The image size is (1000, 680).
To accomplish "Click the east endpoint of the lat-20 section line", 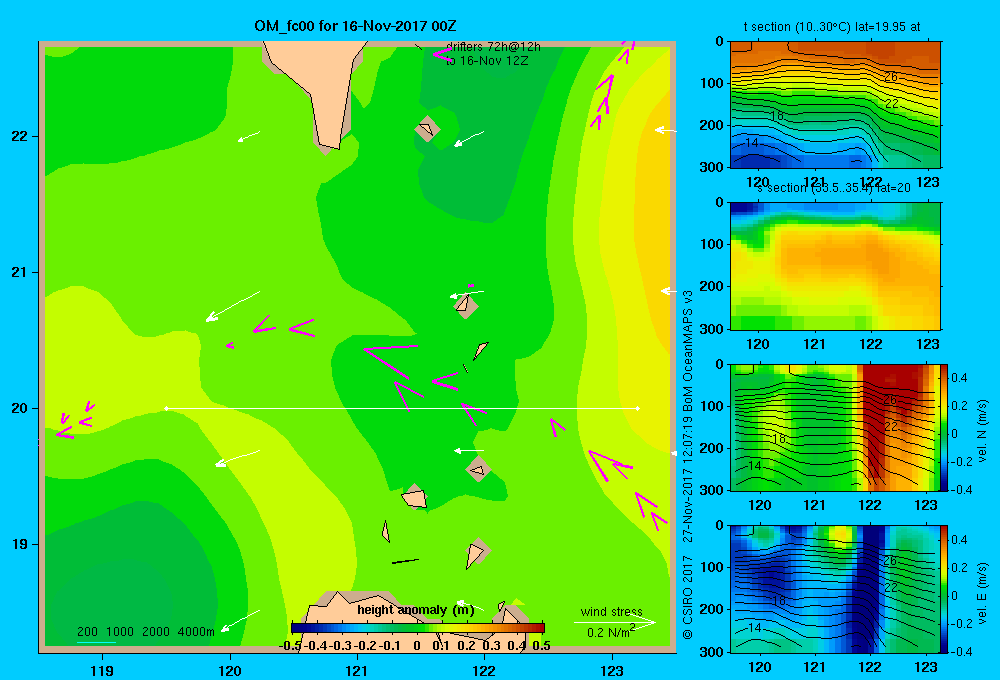I will (638, 408).
